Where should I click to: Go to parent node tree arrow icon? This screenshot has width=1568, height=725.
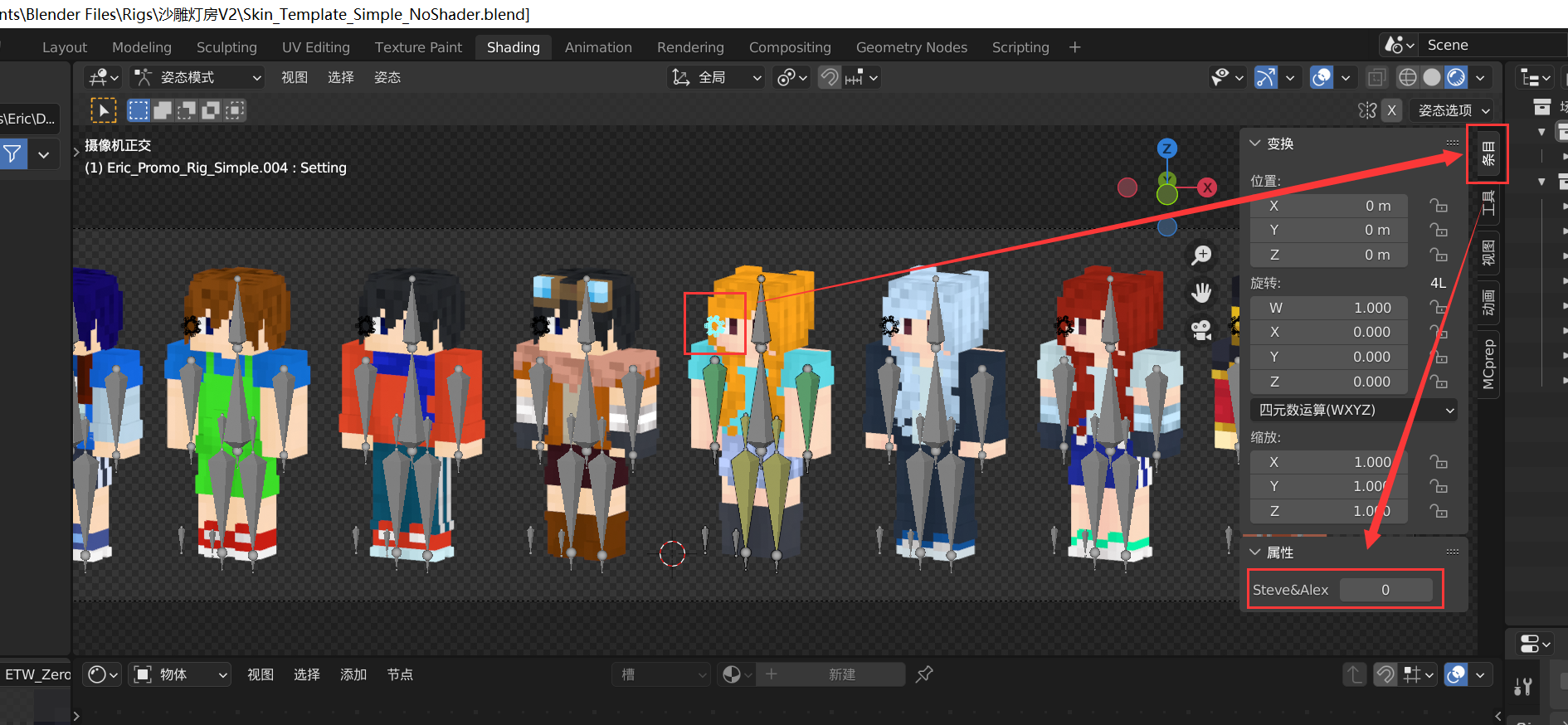coord(1354,674)
